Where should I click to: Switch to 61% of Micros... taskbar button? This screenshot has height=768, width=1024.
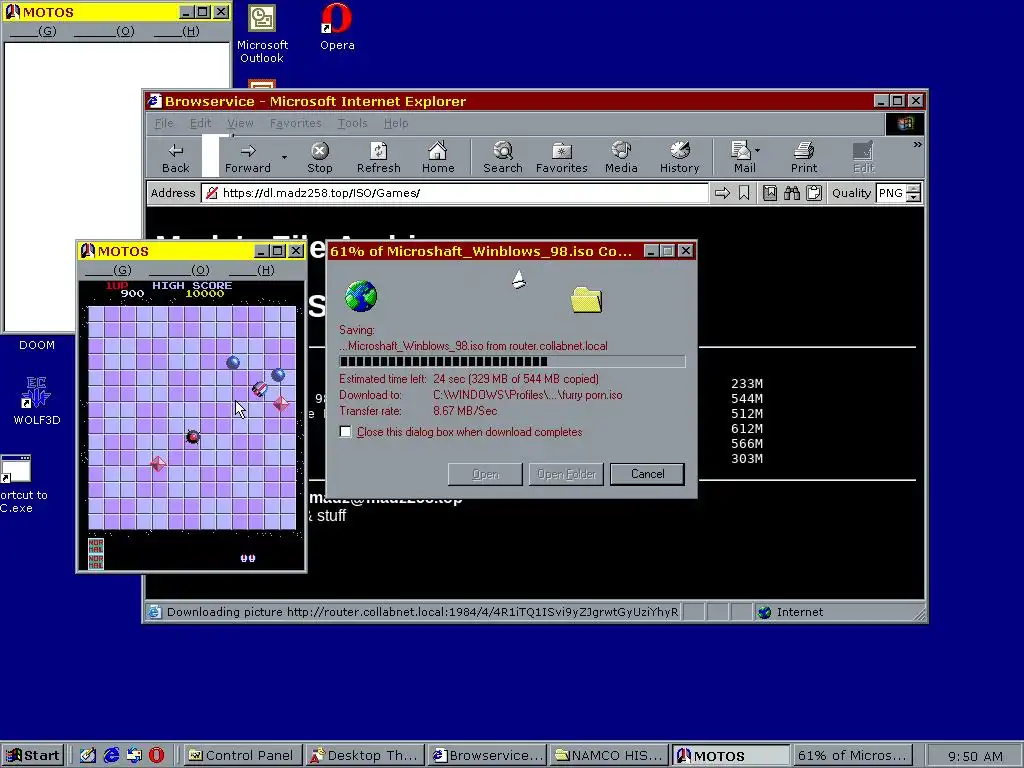(852, 756)
